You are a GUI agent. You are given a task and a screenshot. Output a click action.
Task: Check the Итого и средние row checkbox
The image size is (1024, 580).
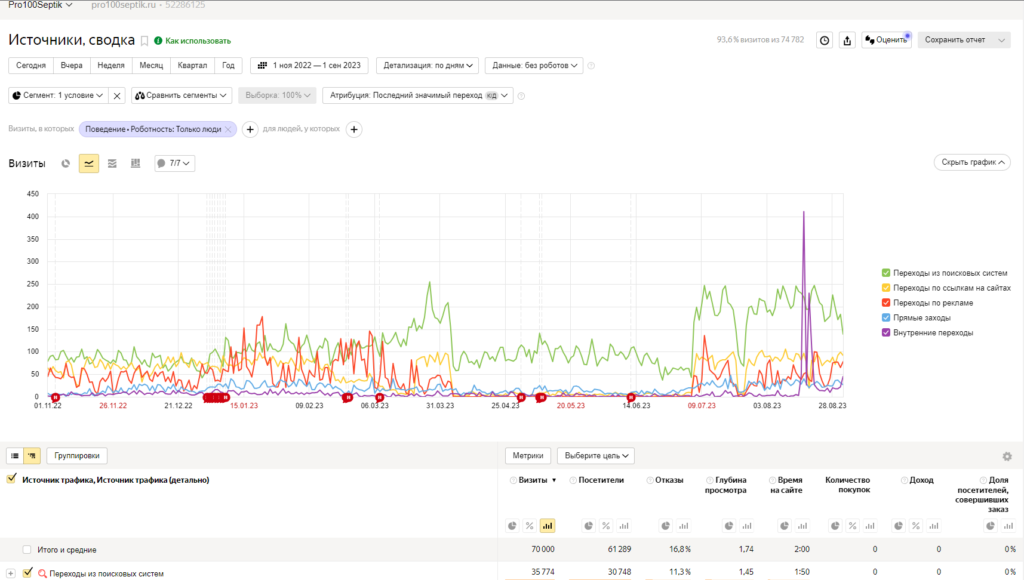27,550
